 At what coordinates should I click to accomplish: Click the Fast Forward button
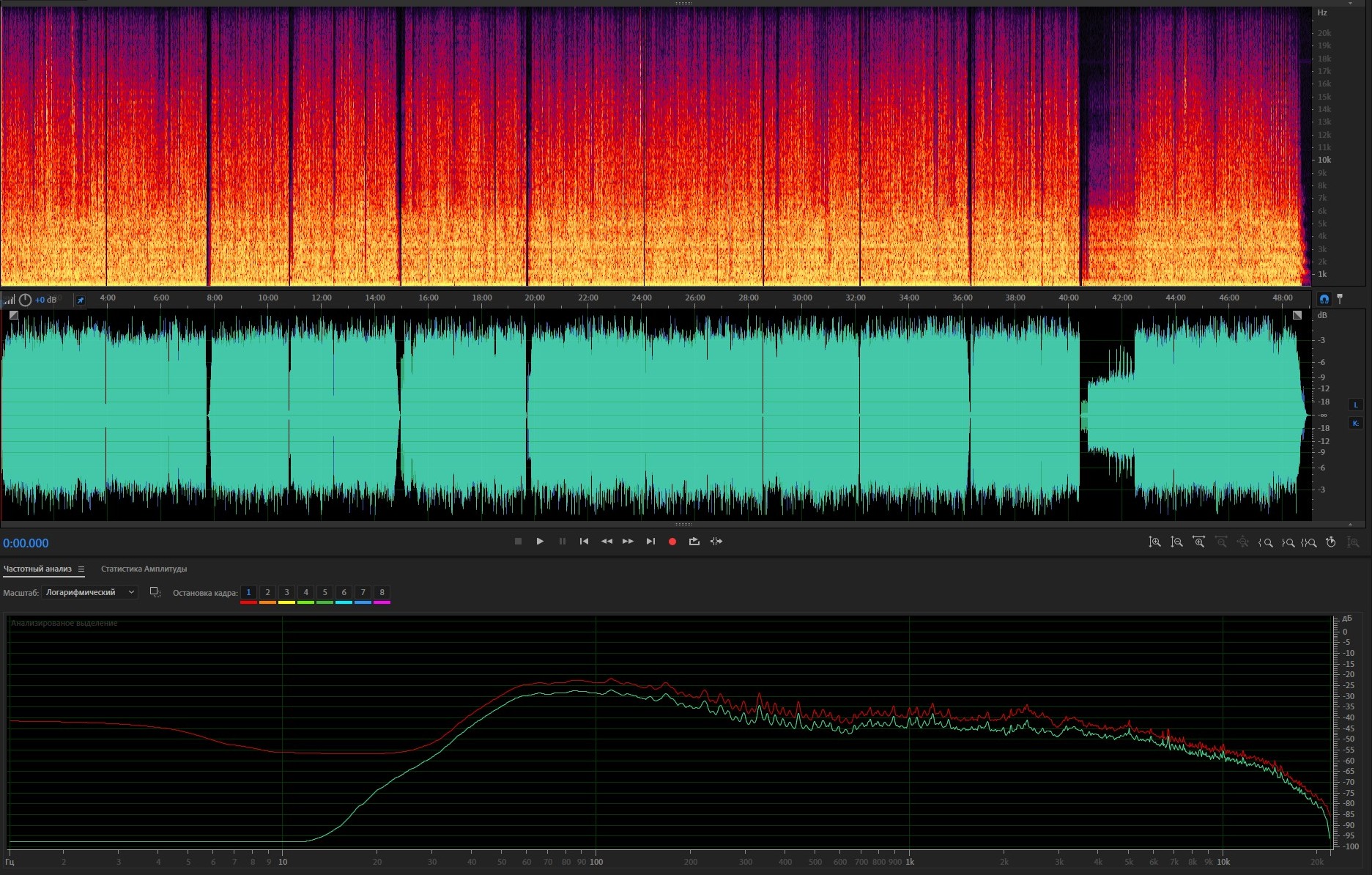(x=628, y=542)
